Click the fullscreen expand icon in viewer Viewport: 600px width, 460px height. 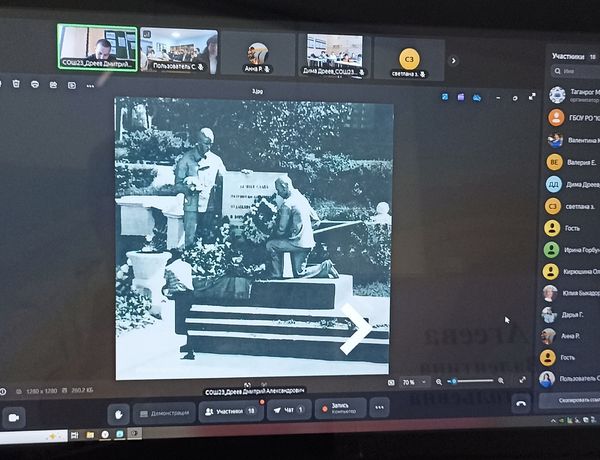point(521,379)
